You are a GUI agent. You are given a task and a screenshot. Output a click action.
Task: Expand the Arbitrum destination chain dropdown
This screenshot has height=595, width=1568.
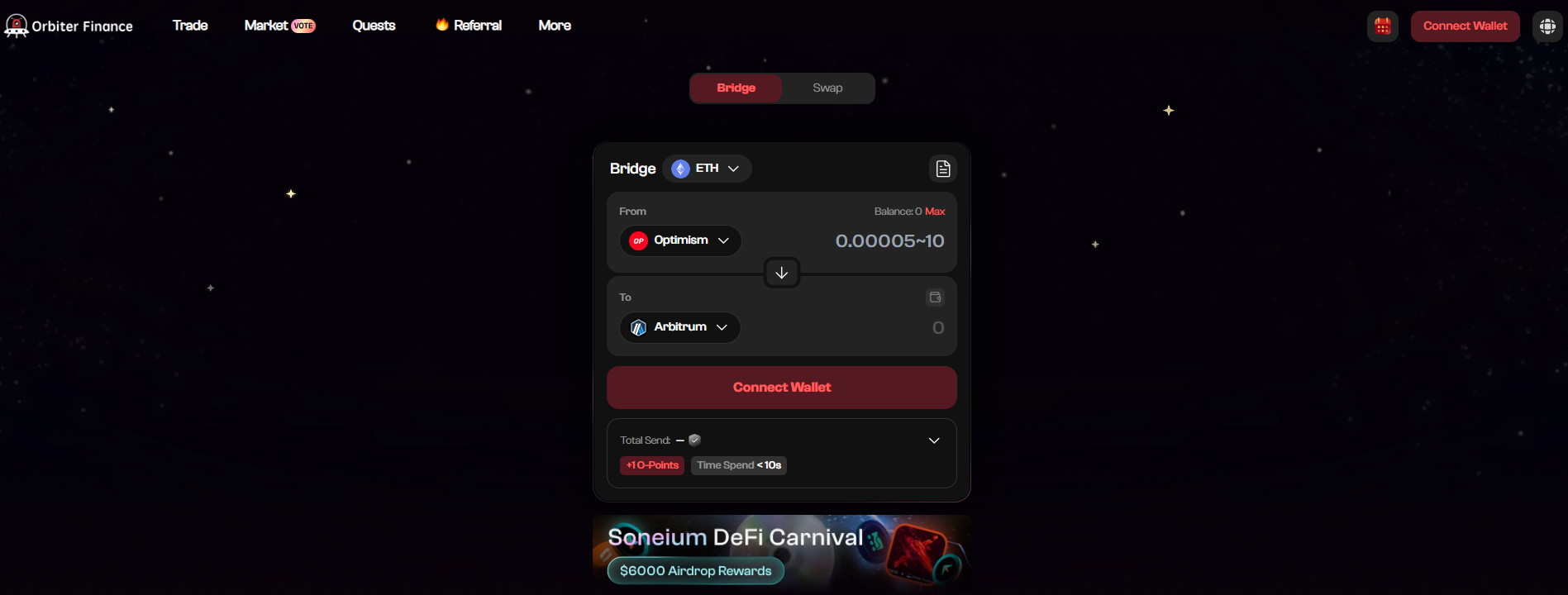click(679, 327)
